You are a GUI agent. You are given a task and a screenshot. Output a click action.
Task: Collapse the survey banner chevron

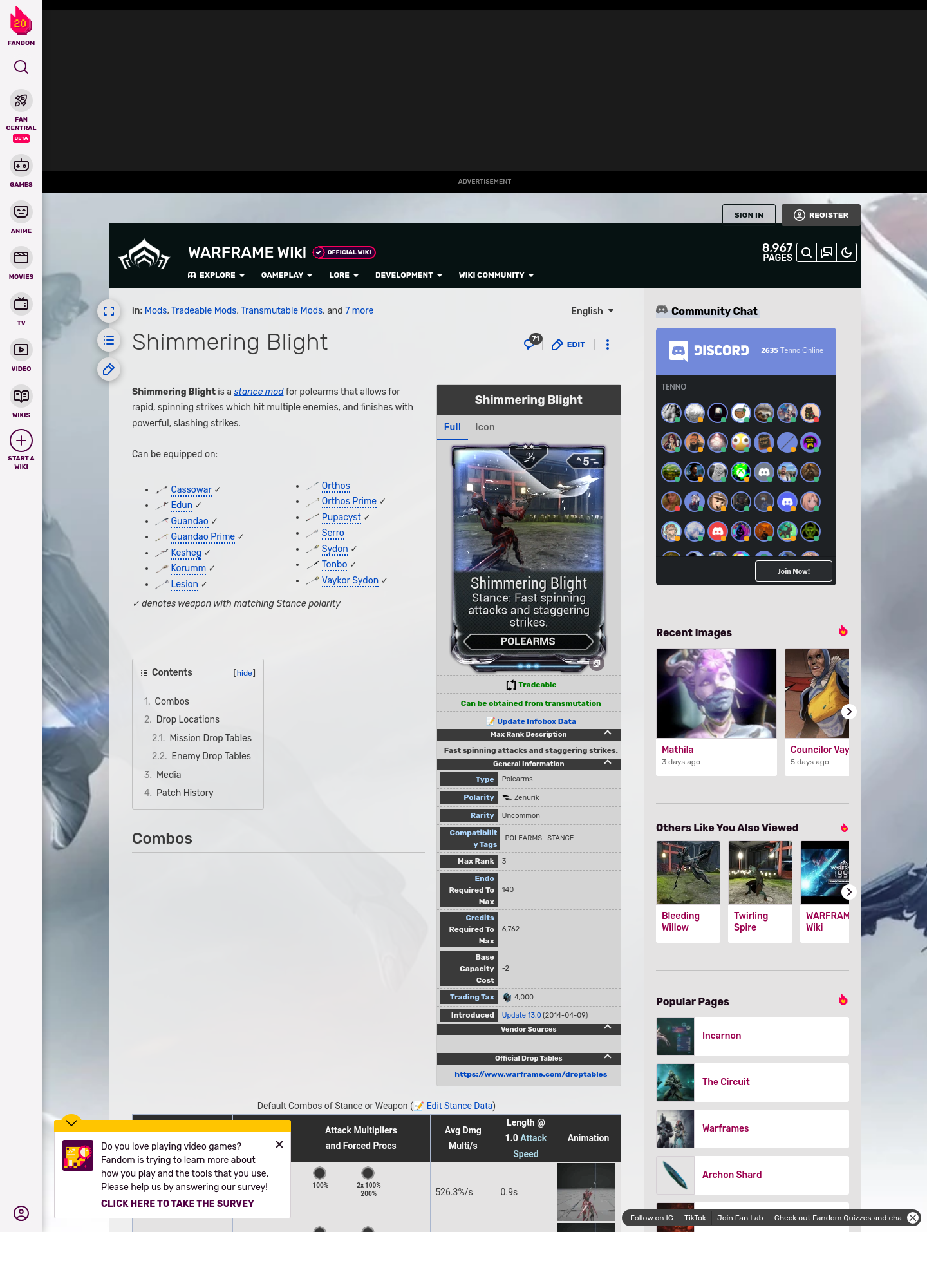coord(71,1122)
